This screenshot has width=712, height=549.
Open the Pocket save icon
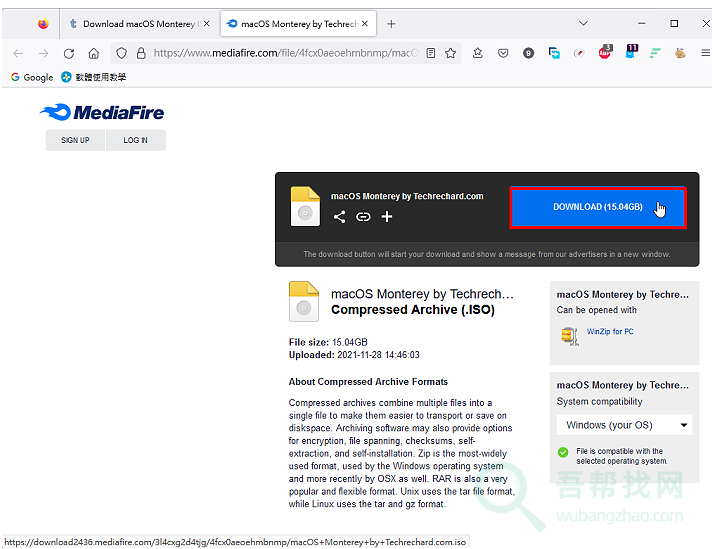click(503, 53)
